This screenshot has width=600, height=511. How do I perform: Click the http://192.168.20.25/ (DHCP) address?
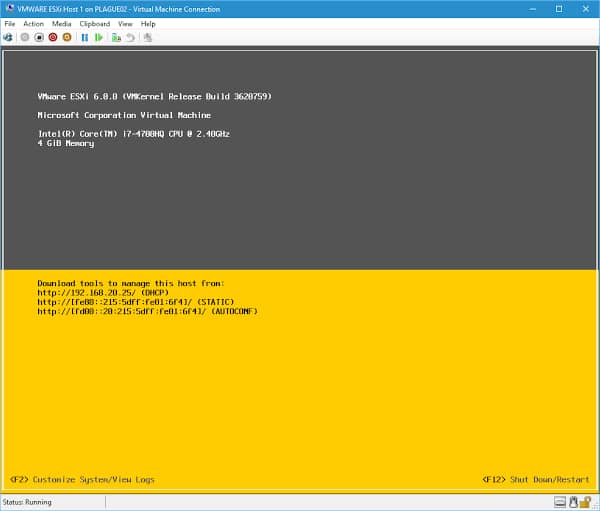pos(103,293)
